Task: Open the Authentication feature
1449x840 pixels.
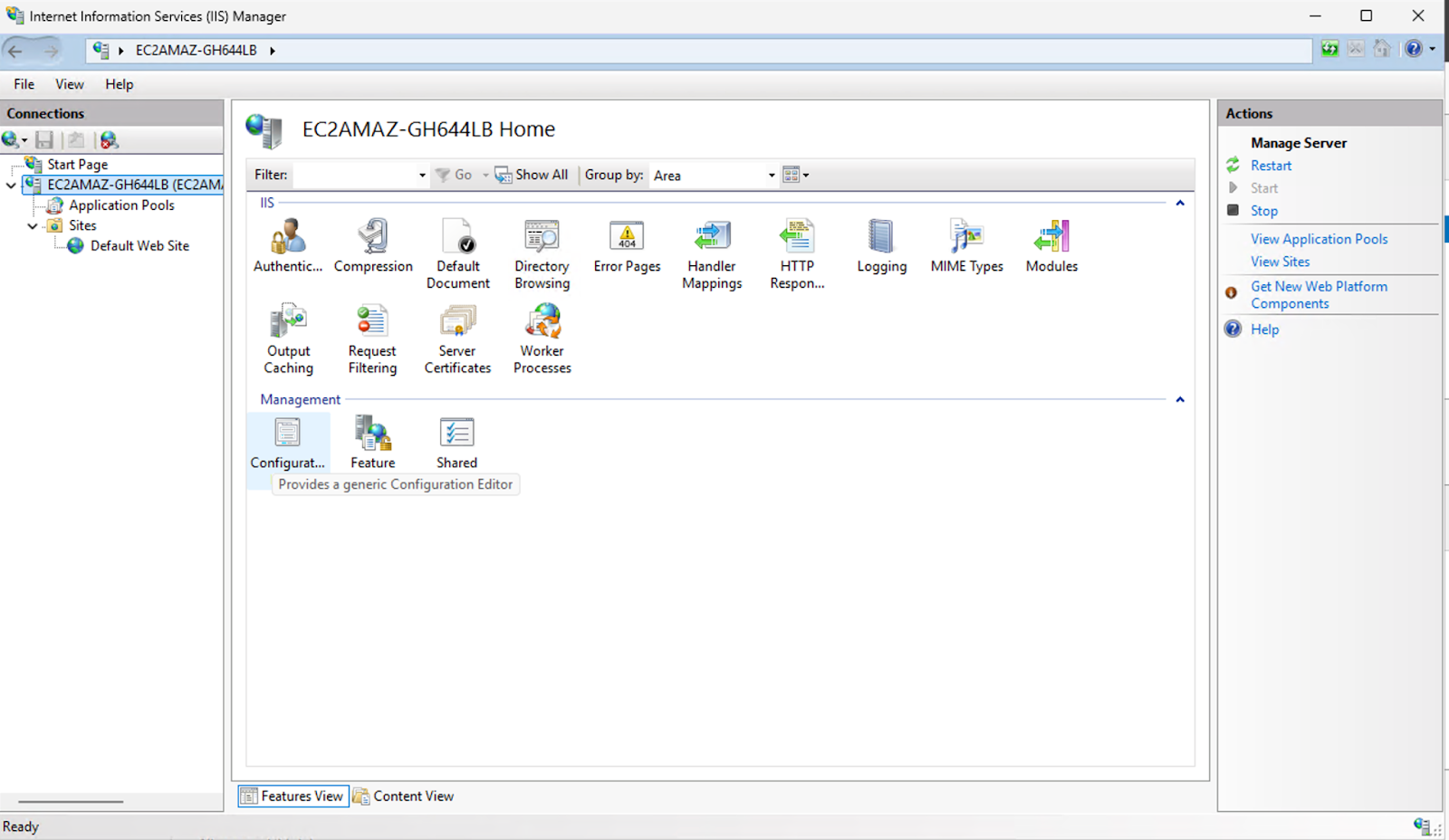Action: (x=286, y=244)
